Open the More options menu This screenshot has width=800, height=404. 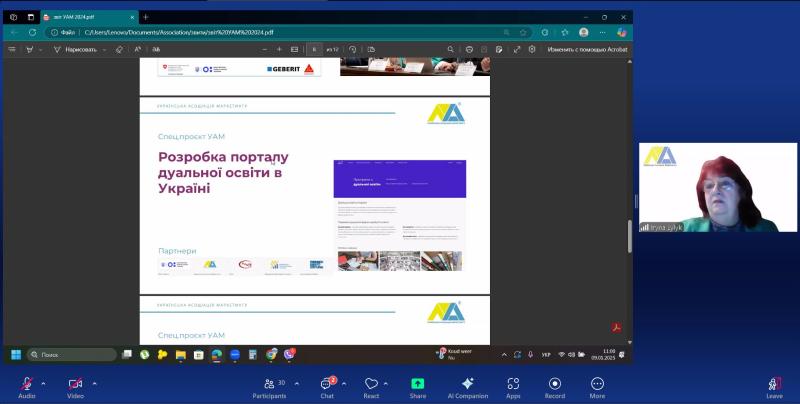597,385
